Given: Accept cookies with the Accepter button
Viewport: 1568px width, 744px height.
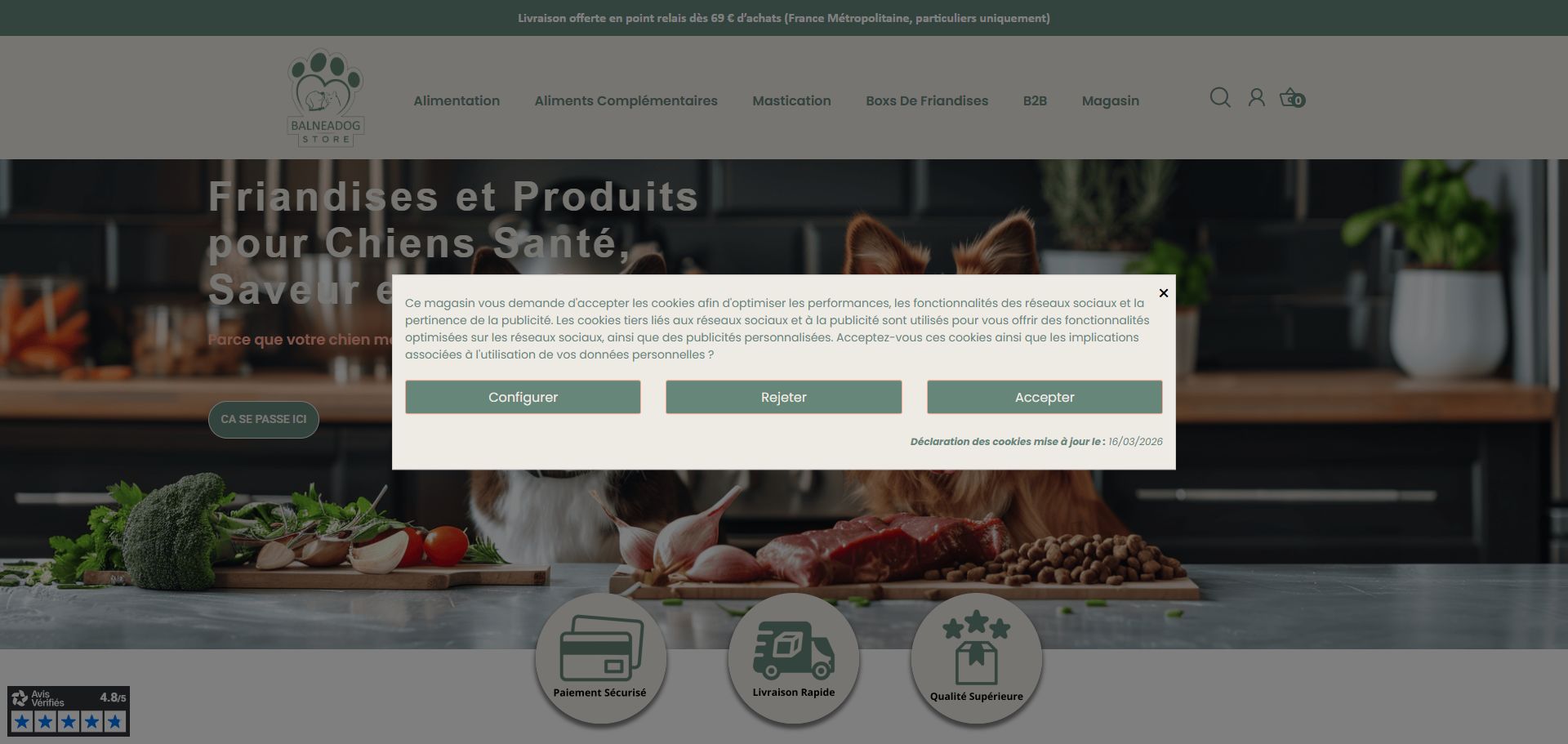Looking at the screenshot, I should 1045,397.
